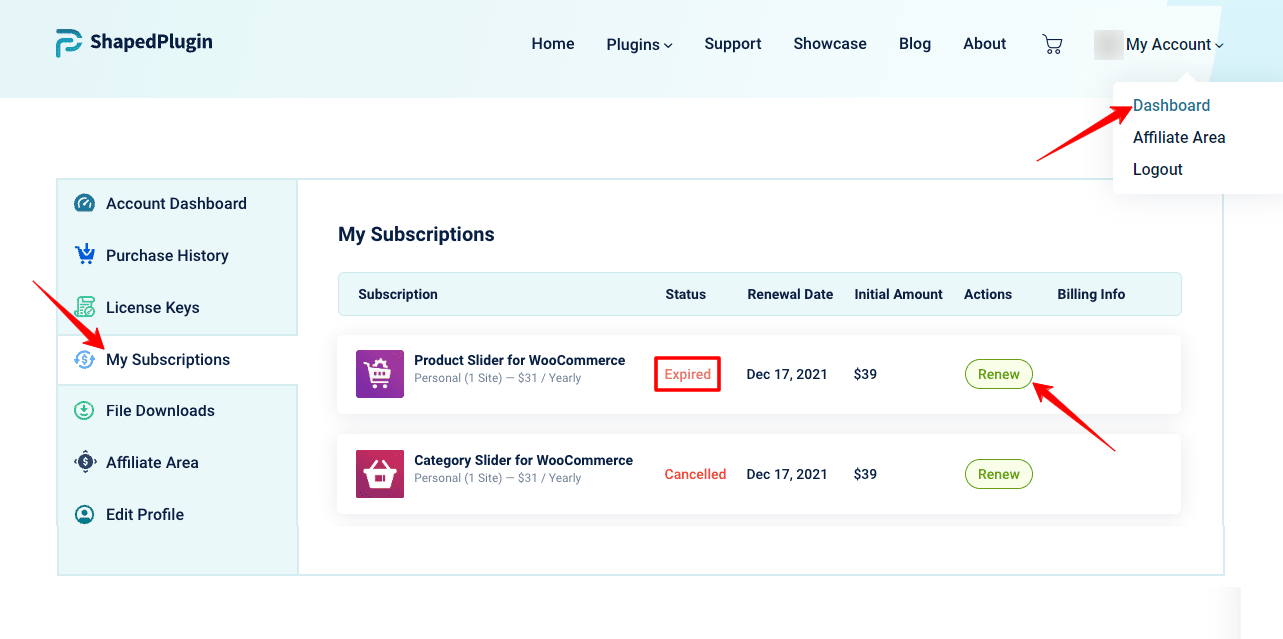Open the Showcase nav link
The image size is (1283, 639).
(829, 44)
